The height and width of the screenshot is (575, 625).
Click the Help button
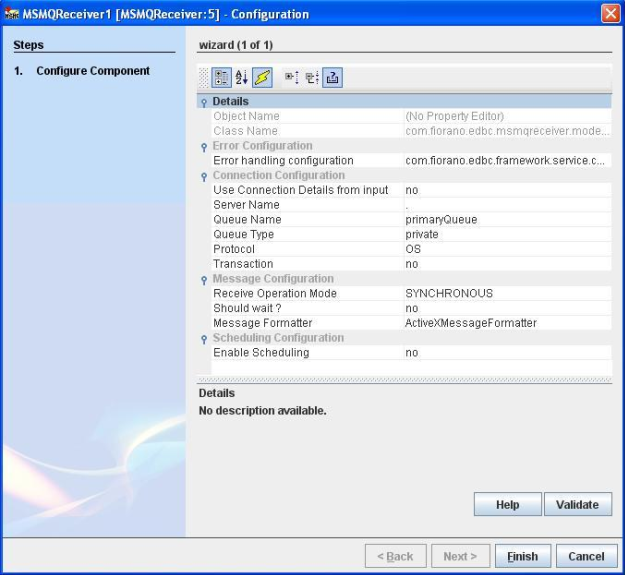507,504
